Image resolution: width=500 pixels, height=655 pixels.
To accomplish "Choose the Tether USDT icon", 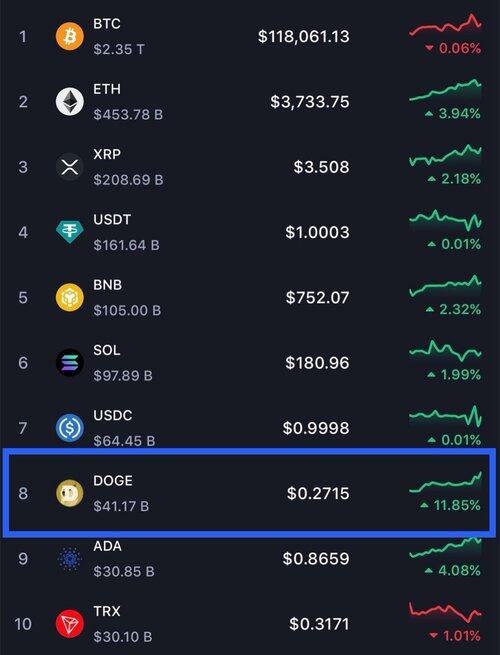I will tap(70, 232).
